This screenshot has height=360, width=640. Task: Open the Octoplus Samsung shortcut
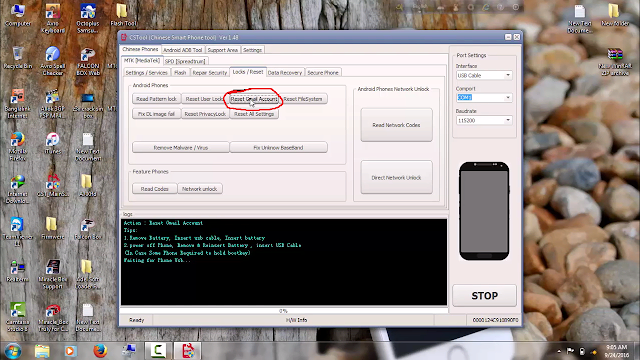click(x=88, y=18)
